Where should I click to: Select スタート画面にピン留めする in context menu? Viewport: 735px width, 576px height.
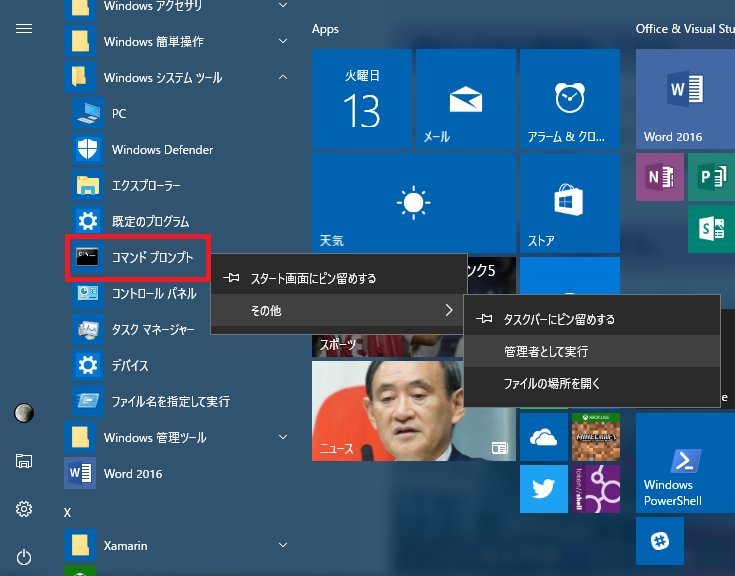[x=339, y=278]
